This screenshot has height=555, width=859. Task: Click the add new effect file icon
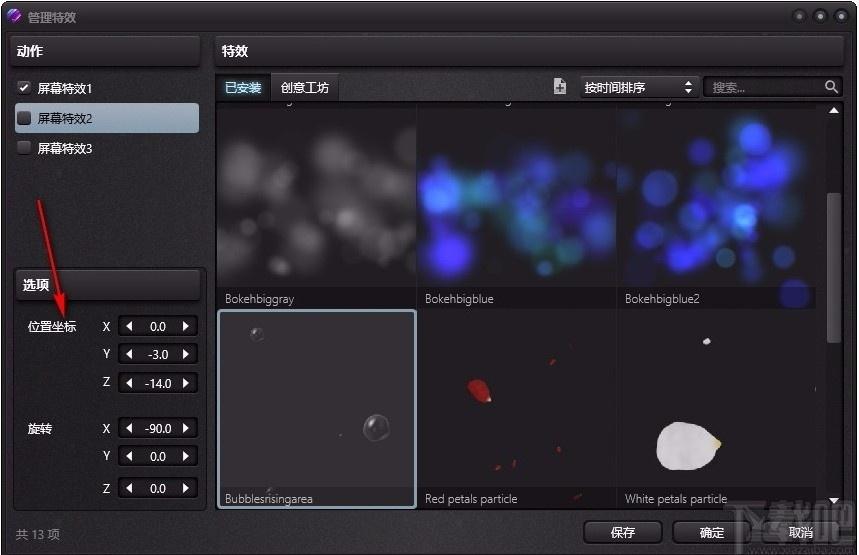coord(559,87)
